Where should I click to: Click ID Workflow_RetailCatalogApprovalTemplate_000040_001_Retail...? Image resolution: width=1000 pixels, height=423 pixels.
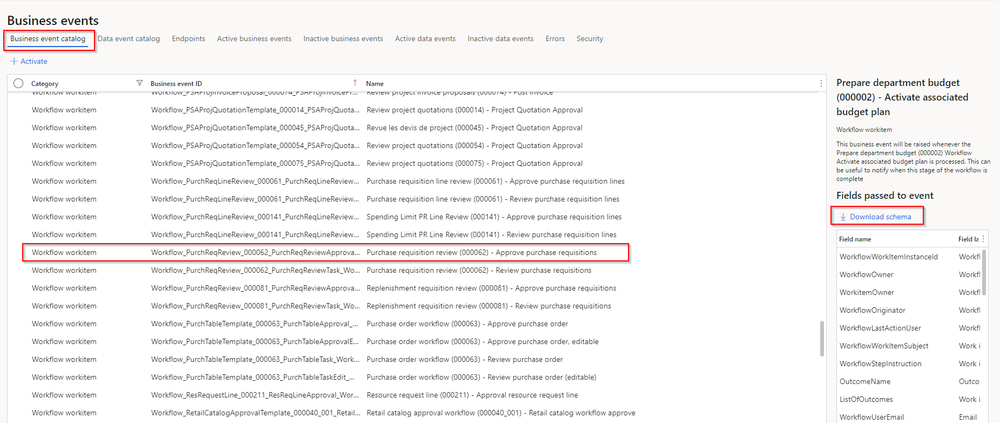(256, 413)
